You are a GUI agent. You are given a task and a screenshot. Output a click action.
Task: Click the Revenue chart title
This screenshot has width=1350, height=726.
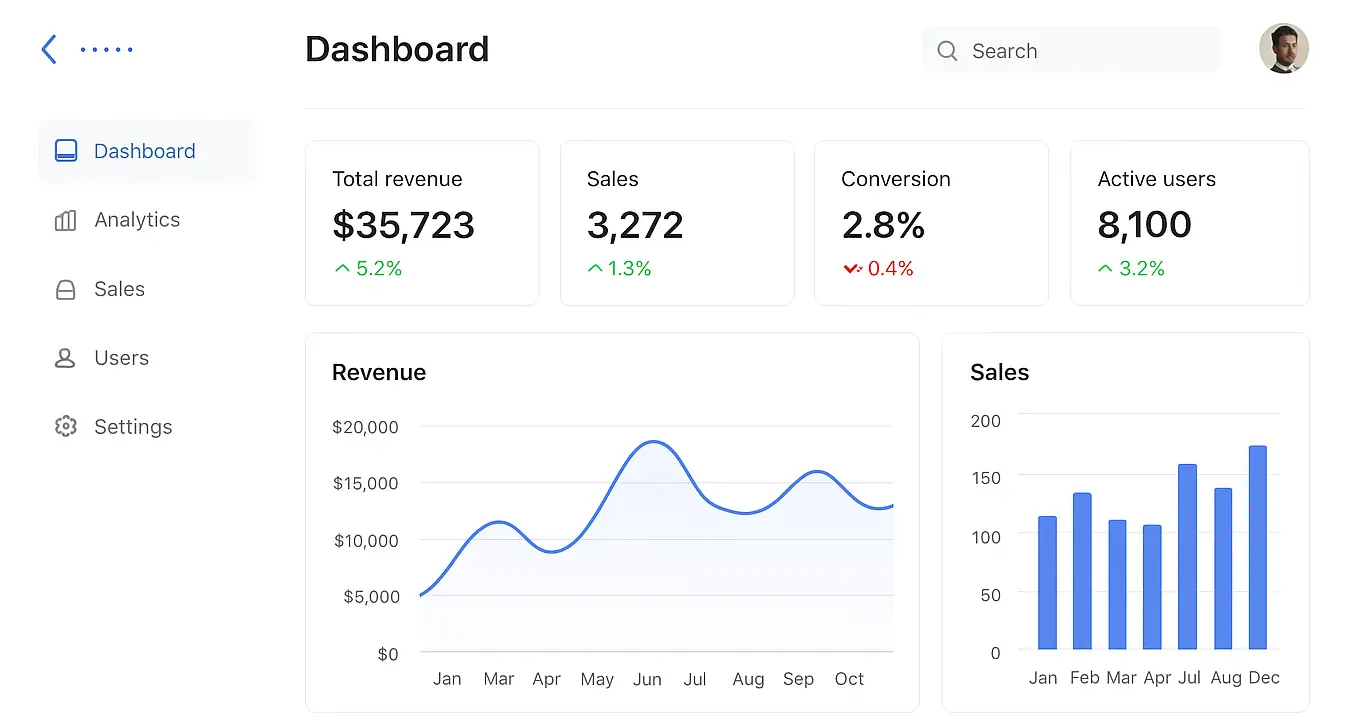point(379,372)
